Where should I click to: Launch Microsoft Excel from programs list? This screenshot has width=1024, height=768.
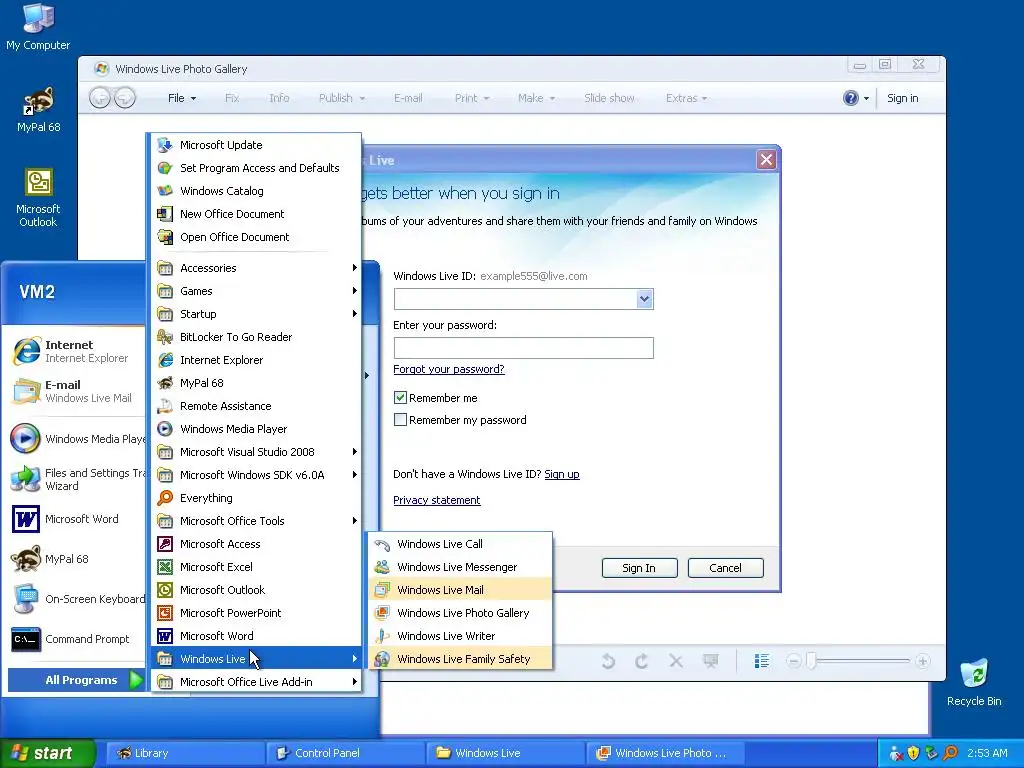(256, 567)
